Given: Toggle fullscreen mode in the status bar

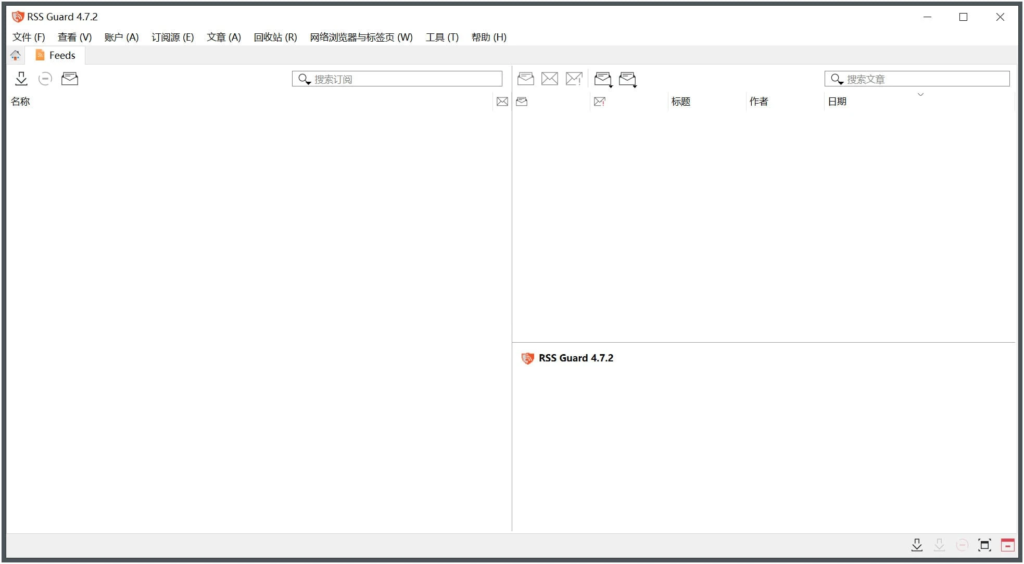Looking at the screenshot, I should coord(984,545).
